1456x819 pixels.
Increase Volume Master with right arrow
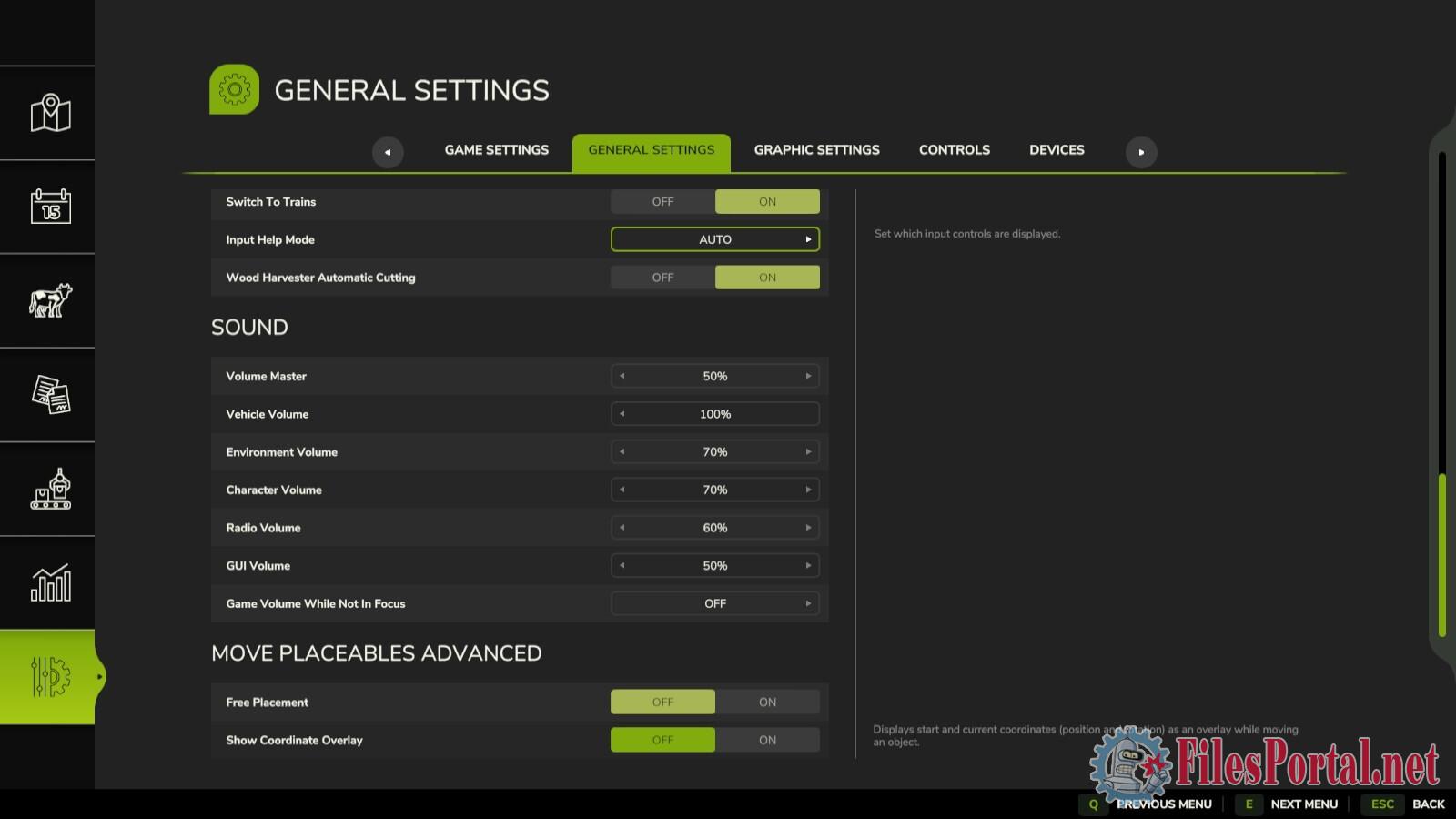tap(808, 376)
